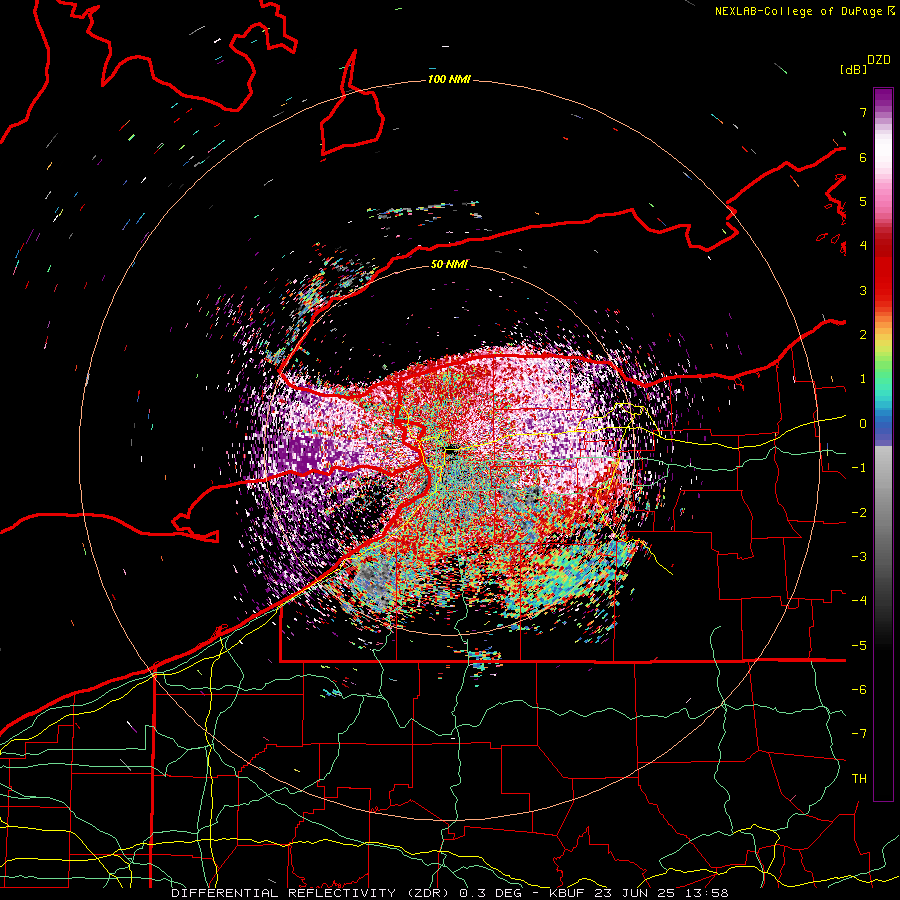Select the -2 dB scale tick label
This screenshot has width=900, height=900.
859,512
